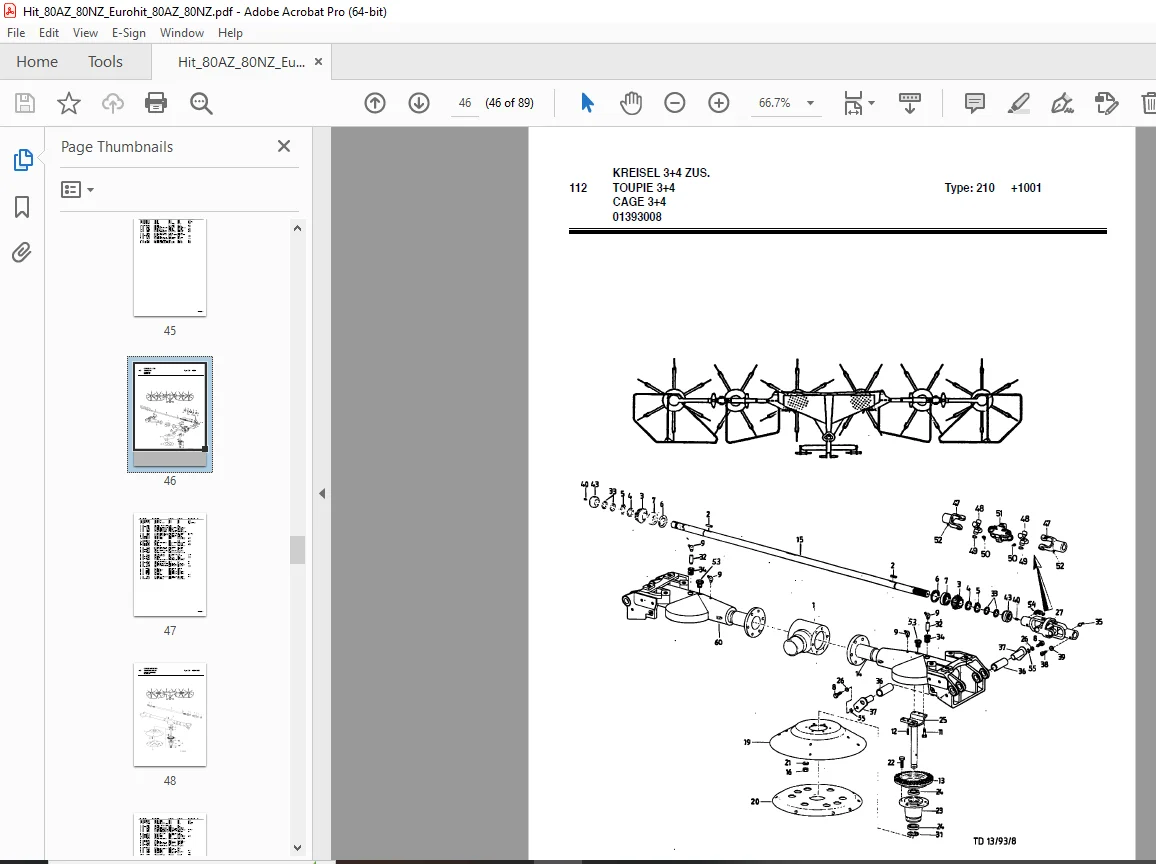This screenshot has height=864, width=1156.
Task: Click the page number input field
Action: [464, 103]
